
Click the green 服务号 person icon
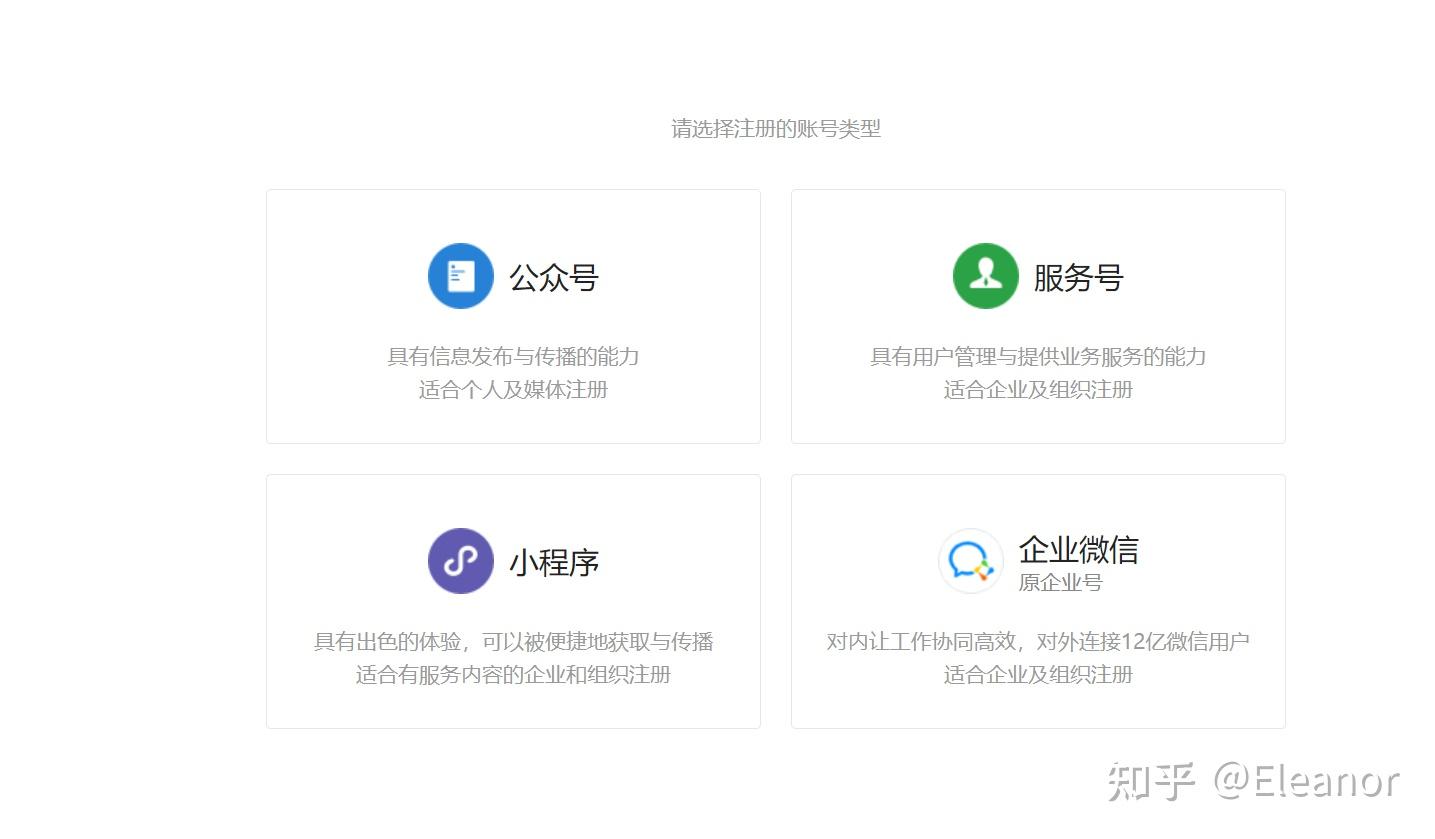pyautogui.click(x=985, y=276)
